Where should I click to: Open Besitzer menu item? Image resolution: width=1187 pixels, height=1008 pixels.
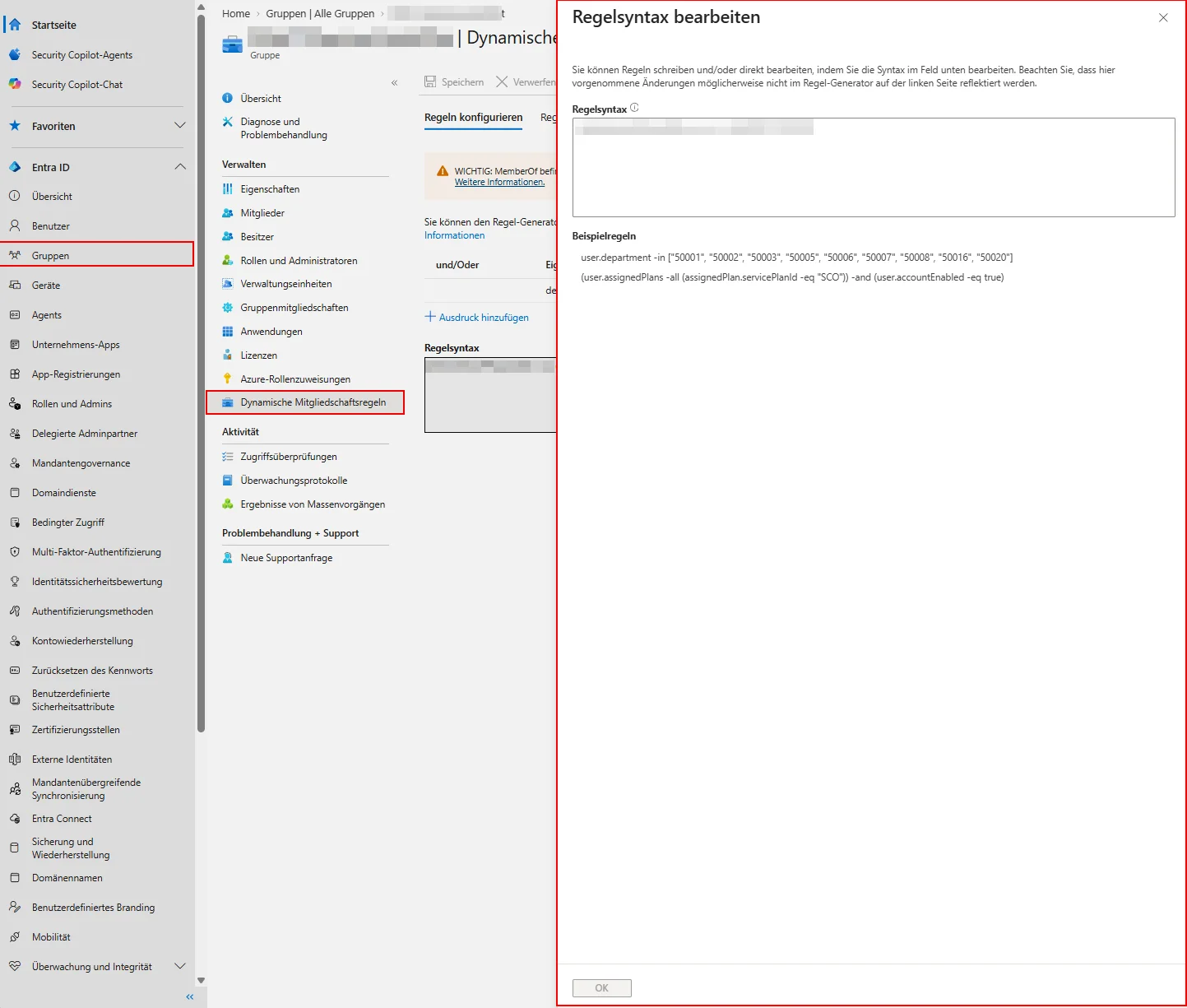257,236
